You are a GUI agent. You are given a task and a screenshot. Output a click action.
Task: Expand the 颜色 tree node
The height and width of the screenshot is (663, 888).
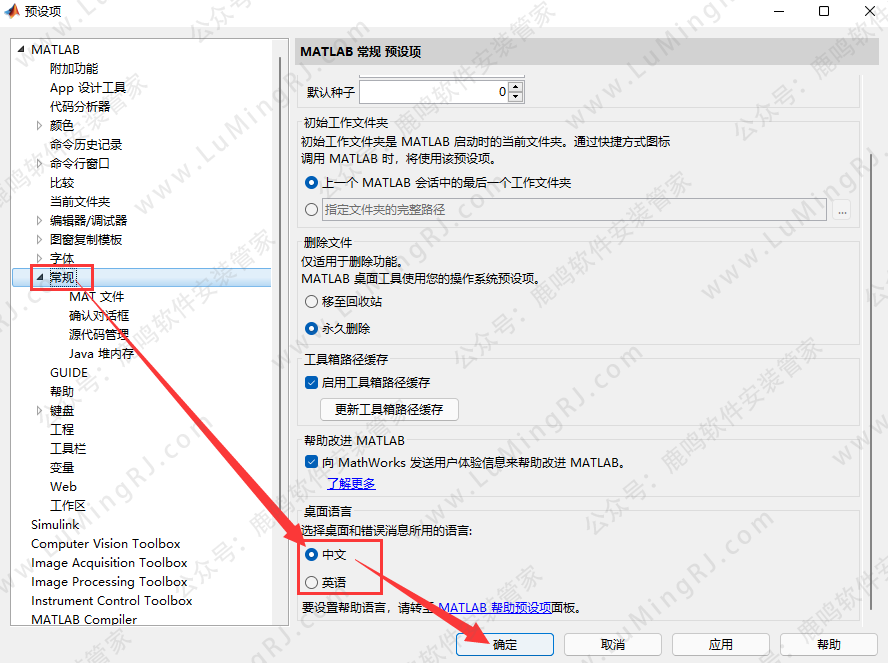pyautogui.click(x=40, y=126)
